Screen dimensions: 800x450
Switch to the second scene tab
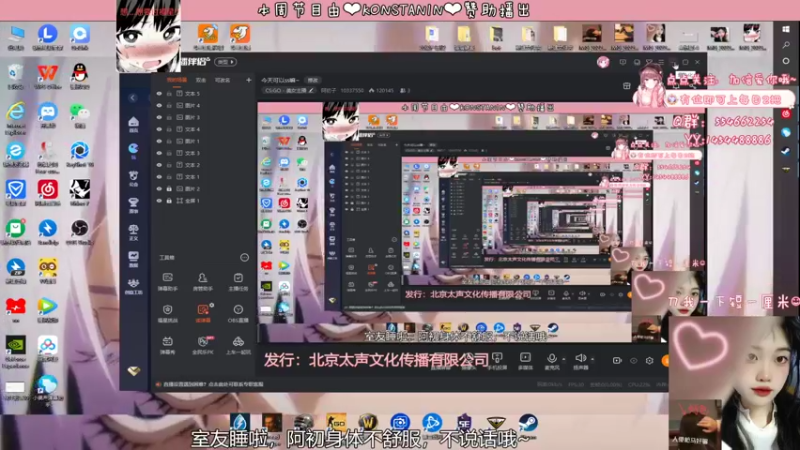[x=201, y=80]
